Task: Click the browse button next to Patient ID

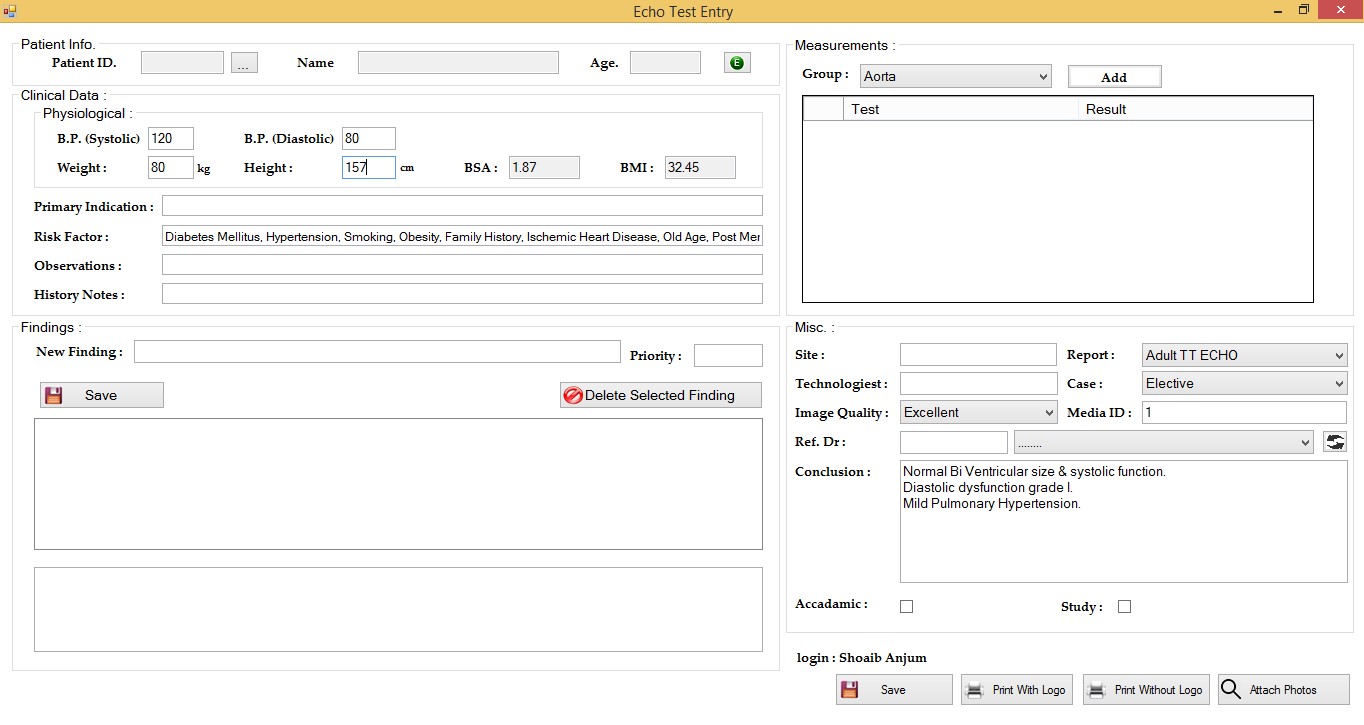Action: click(x=244, y=63)
